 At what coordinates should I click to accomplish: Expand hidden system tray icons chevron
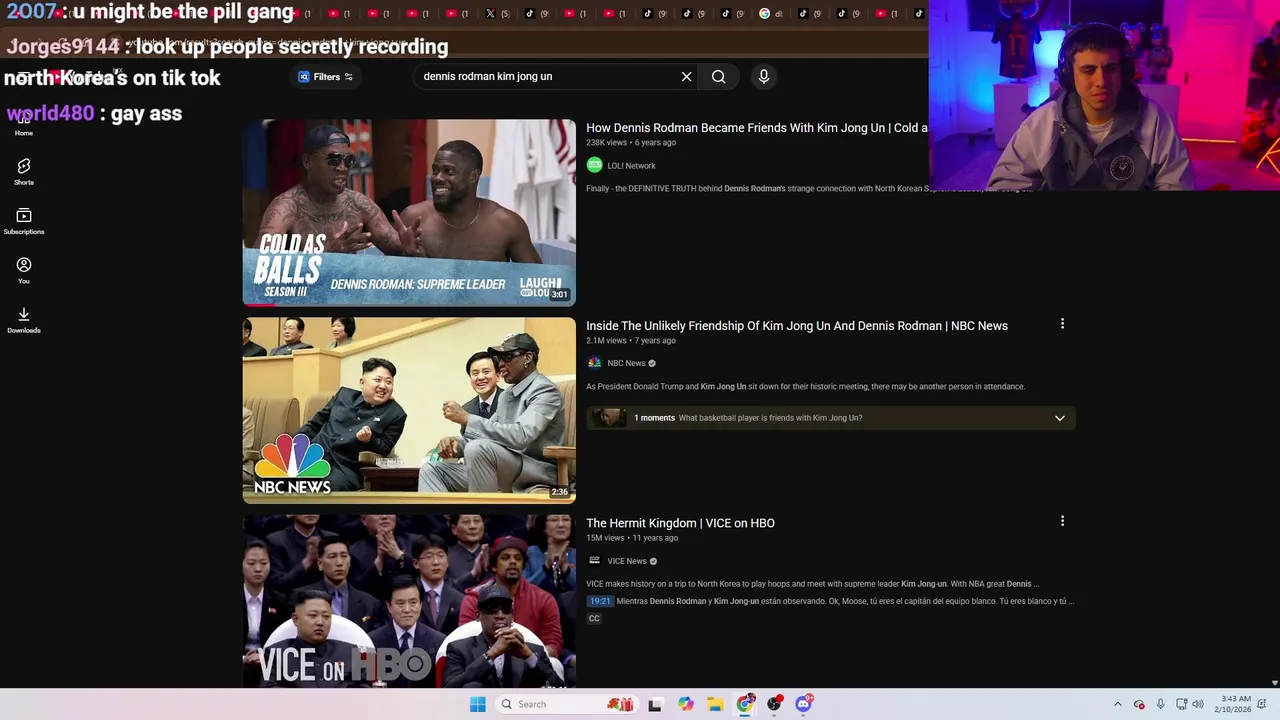click(x=1118, y=704)
